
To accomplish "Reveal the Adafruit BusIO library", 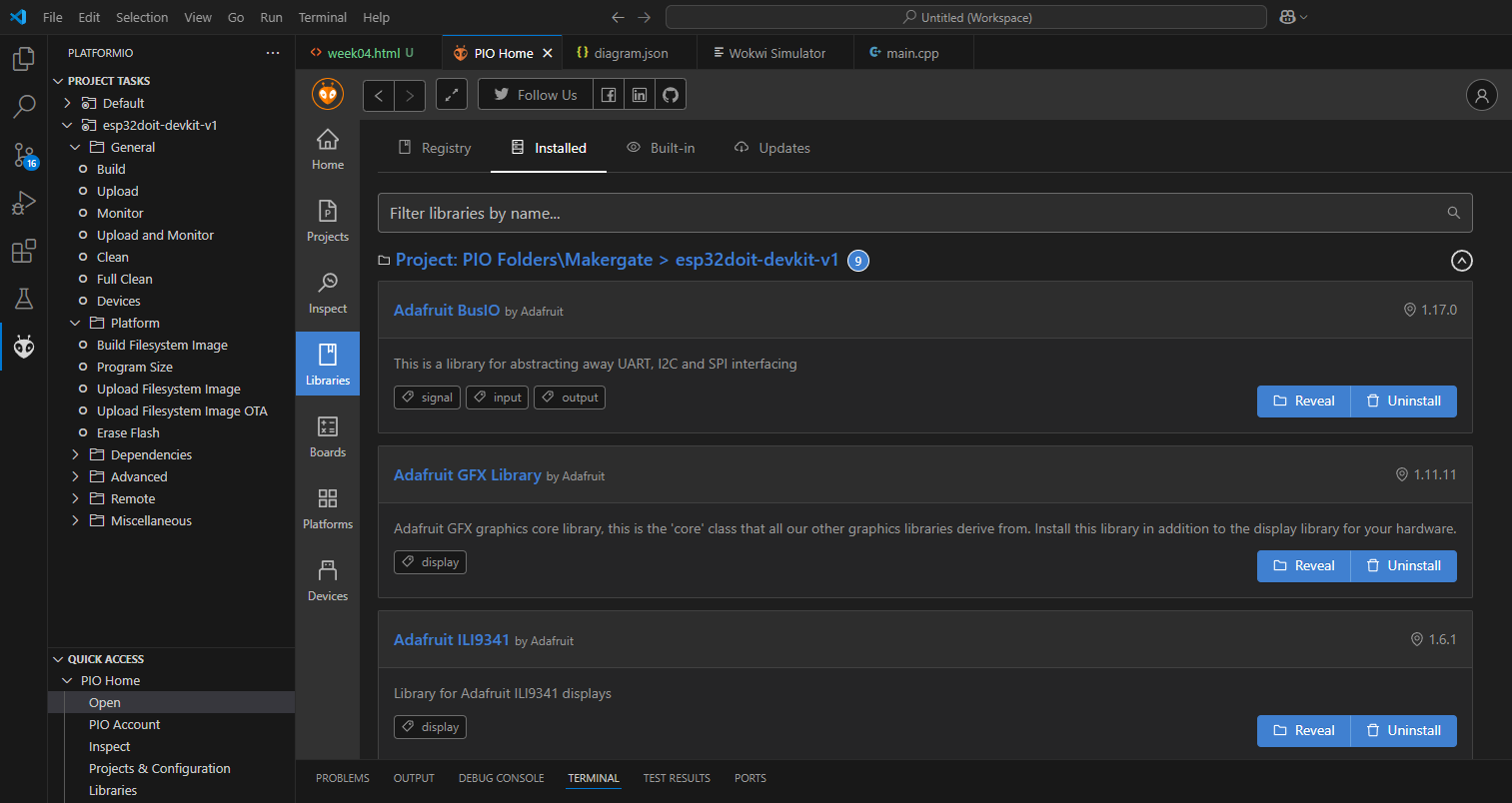I will [x=1304, y=401].
